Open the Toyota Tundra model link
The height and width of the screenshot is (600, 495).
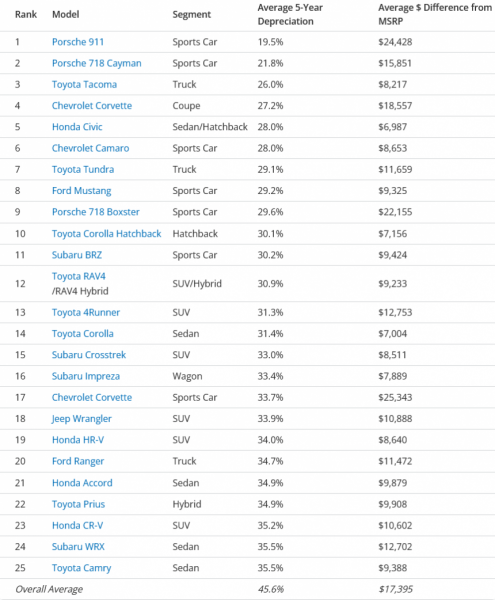83,170
